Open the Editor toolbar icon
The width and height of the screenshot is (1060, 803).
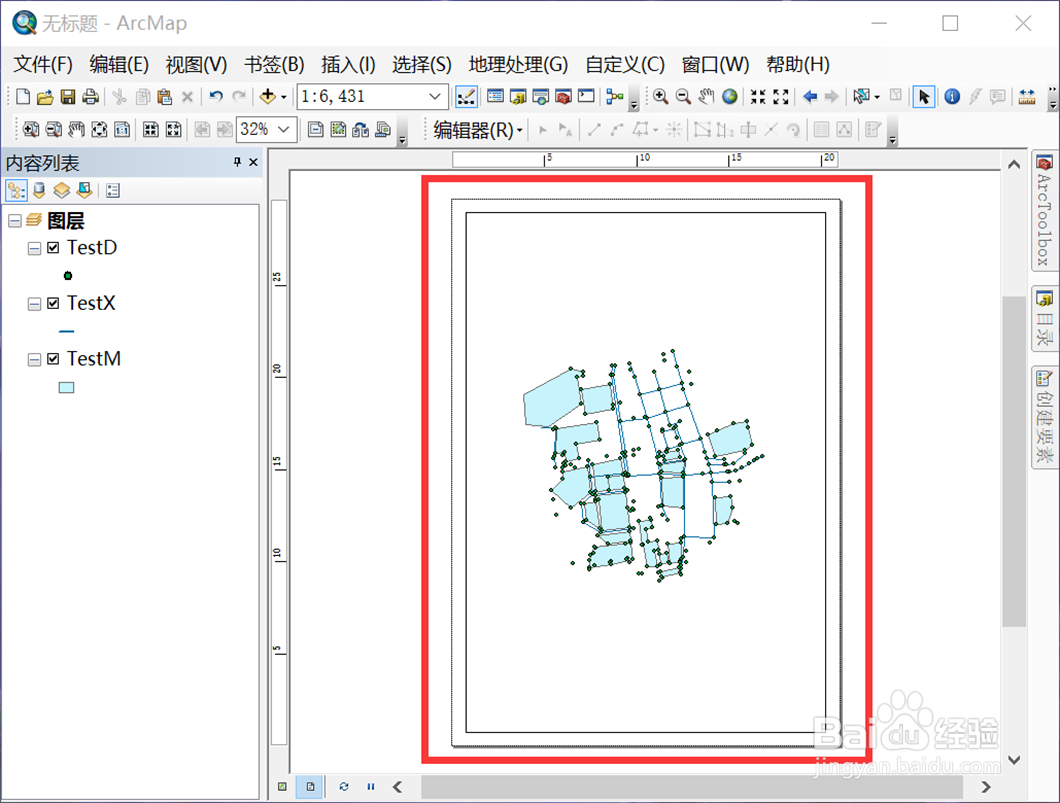click(466, 97)
